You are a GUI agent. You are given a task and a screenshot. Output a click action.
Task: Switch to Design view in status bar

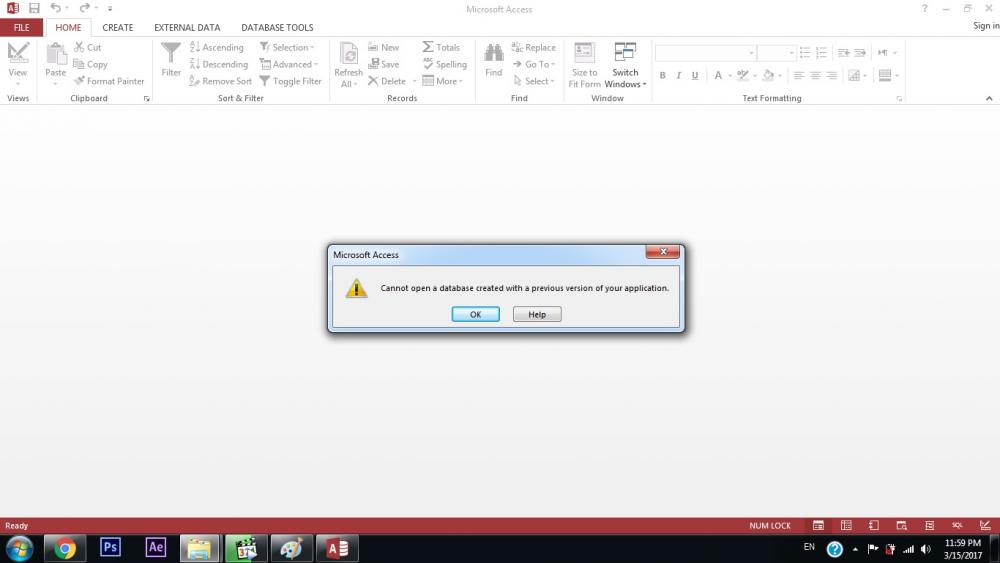[x=985, y=525]
